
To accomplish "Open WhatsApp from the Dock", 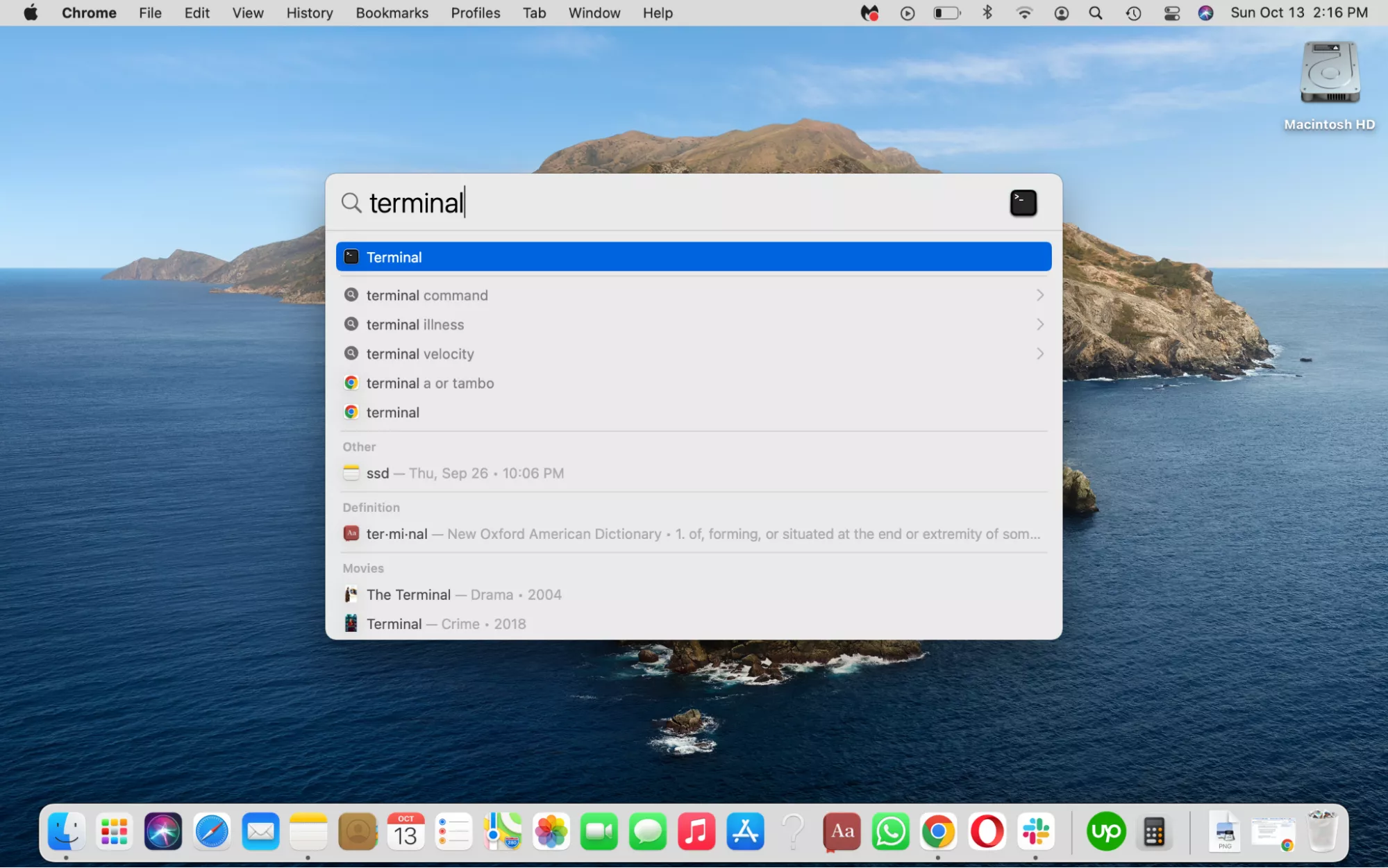I will (x=890, y=831).
